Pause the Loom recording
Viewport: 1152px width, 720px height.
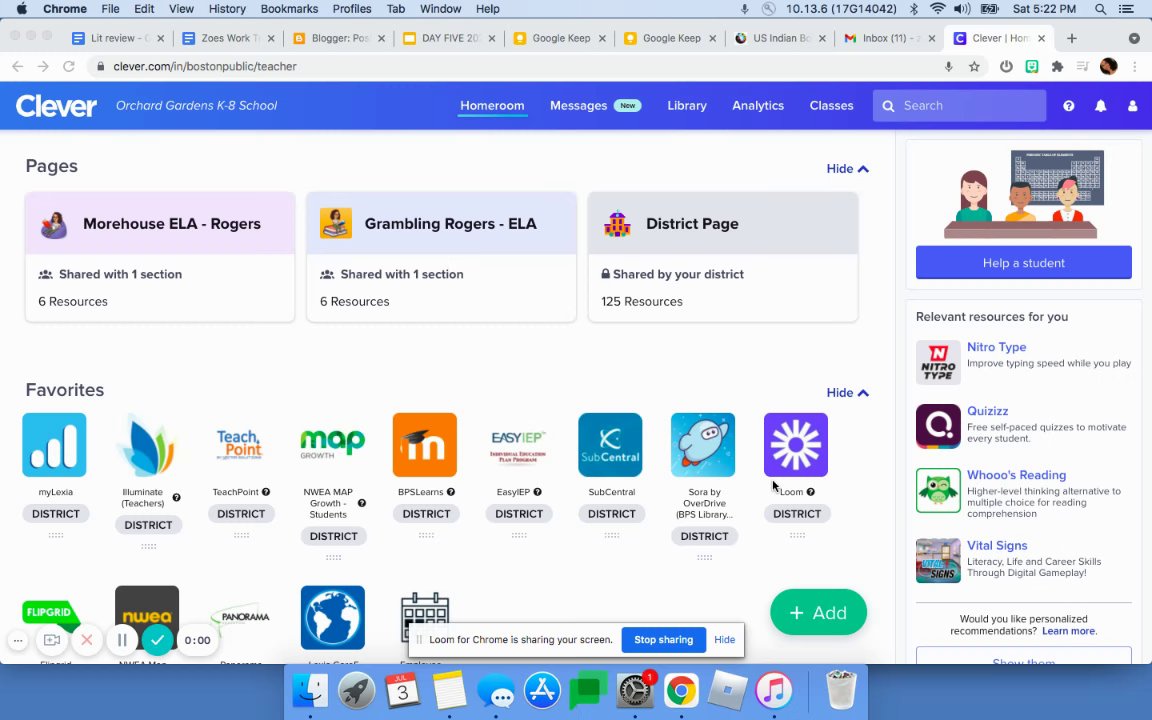[122, 640]
